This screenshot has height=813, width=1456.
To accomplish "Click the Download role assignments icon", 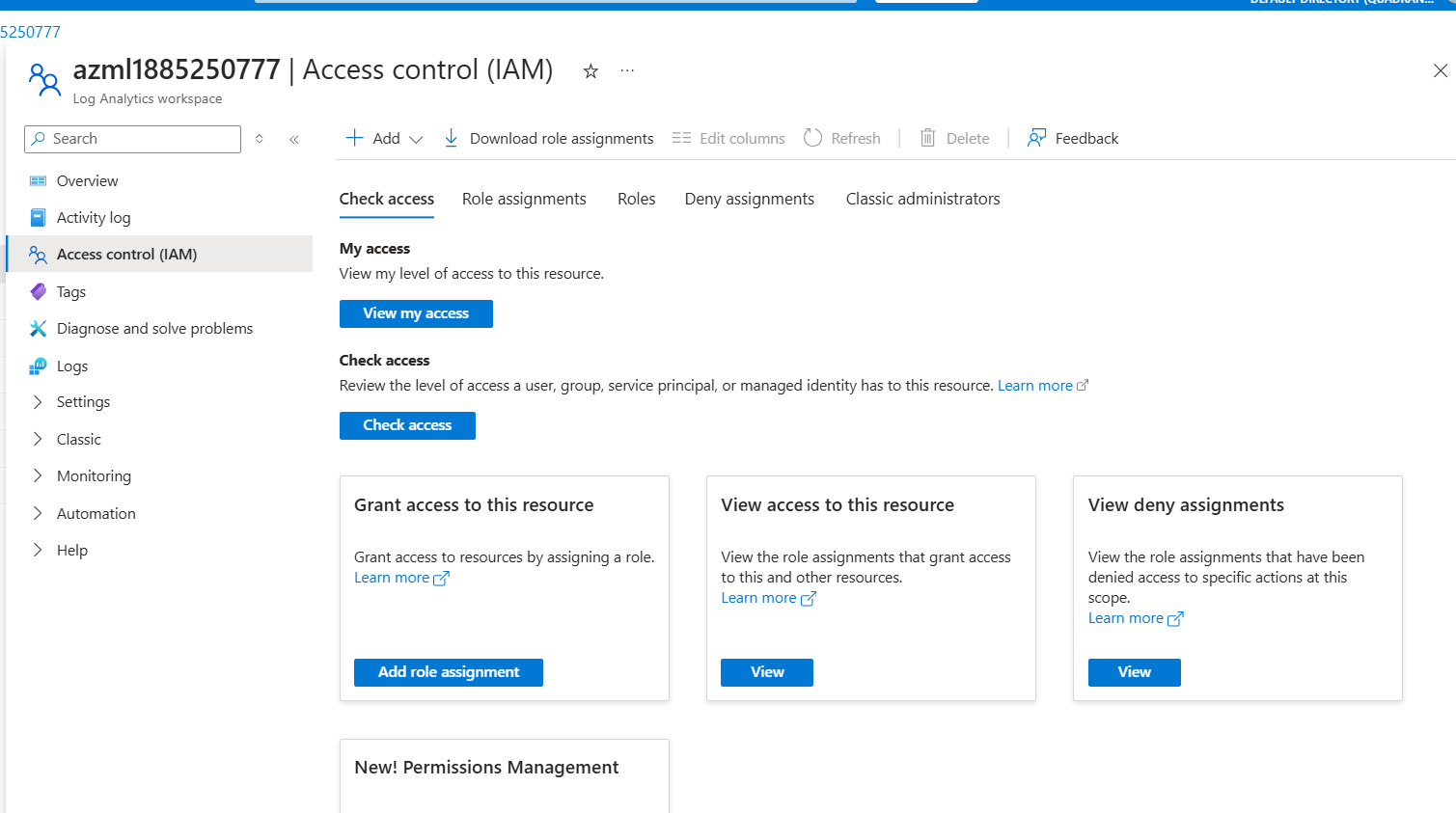I will [x=451, y=138].
